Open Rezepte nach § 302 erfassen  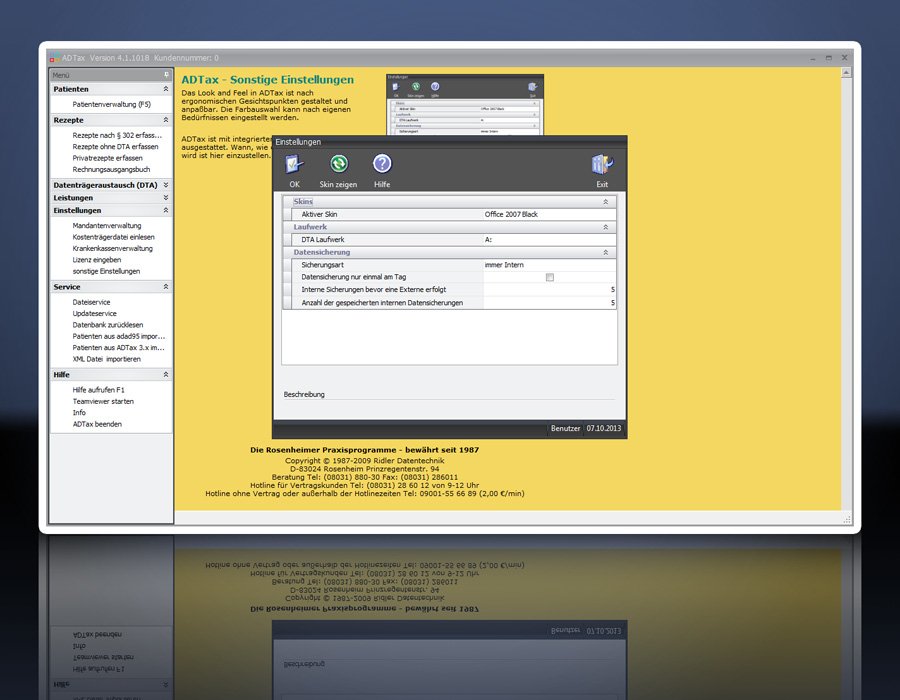[x=117, y=135]
